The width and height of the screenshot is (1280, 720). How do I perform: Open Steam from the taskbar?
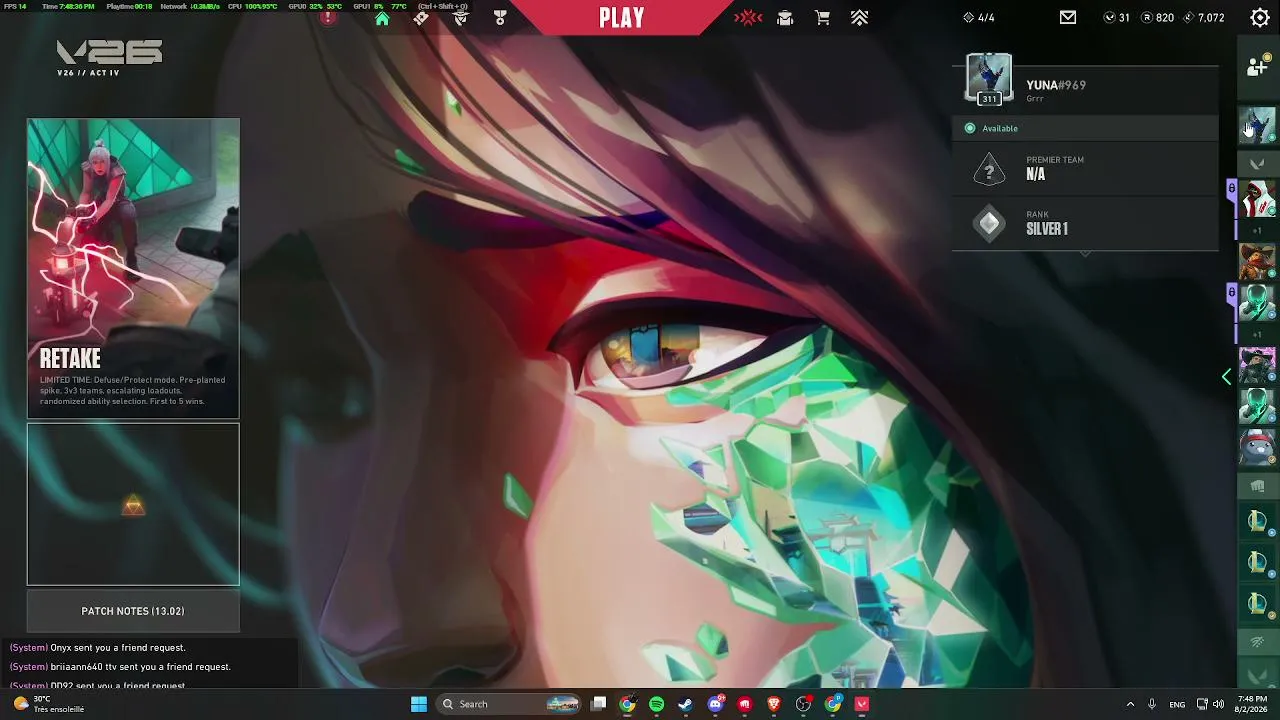(x=685, y=704)
